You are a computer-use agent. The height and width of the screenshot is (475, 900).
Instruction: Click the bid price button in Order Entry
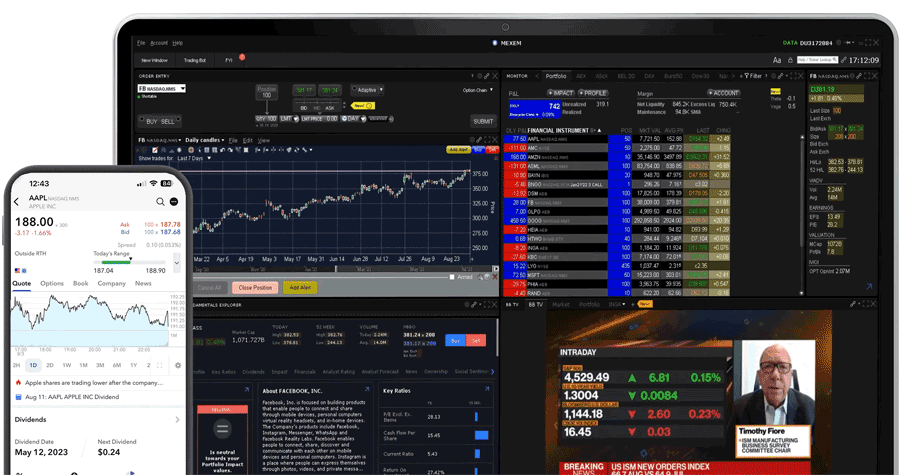click(x=304, y=90)
